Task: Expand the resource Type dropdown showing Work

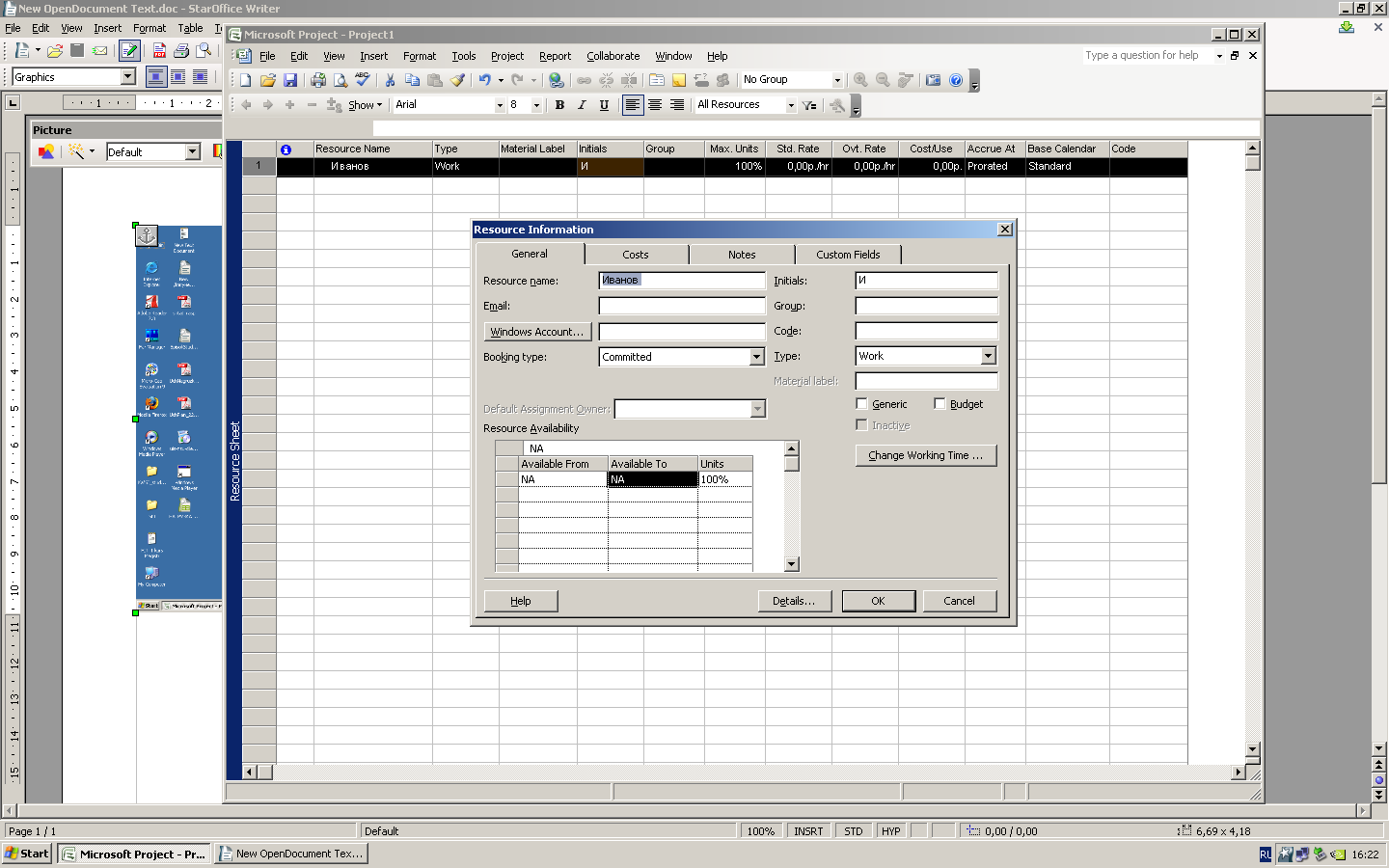Action: [x=989, y=356]
